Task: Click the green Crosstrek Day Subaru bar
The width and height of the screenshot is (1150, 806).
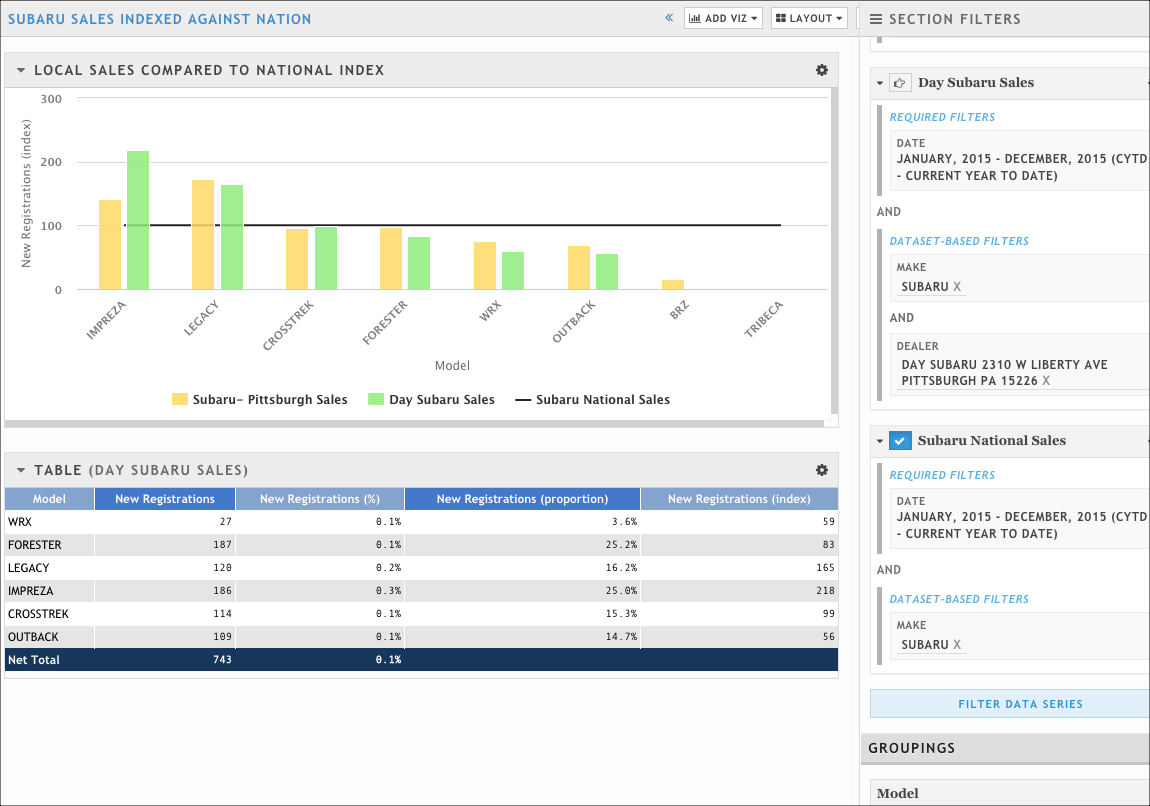Action: [326, 258]
